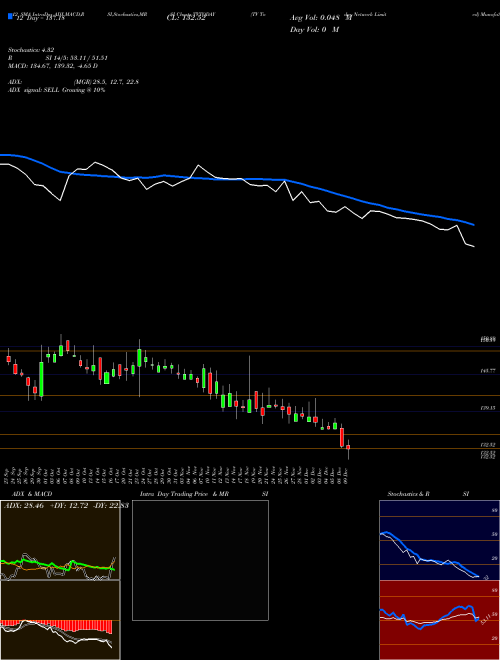Open the red RSI chart panel

coord(439,620)
